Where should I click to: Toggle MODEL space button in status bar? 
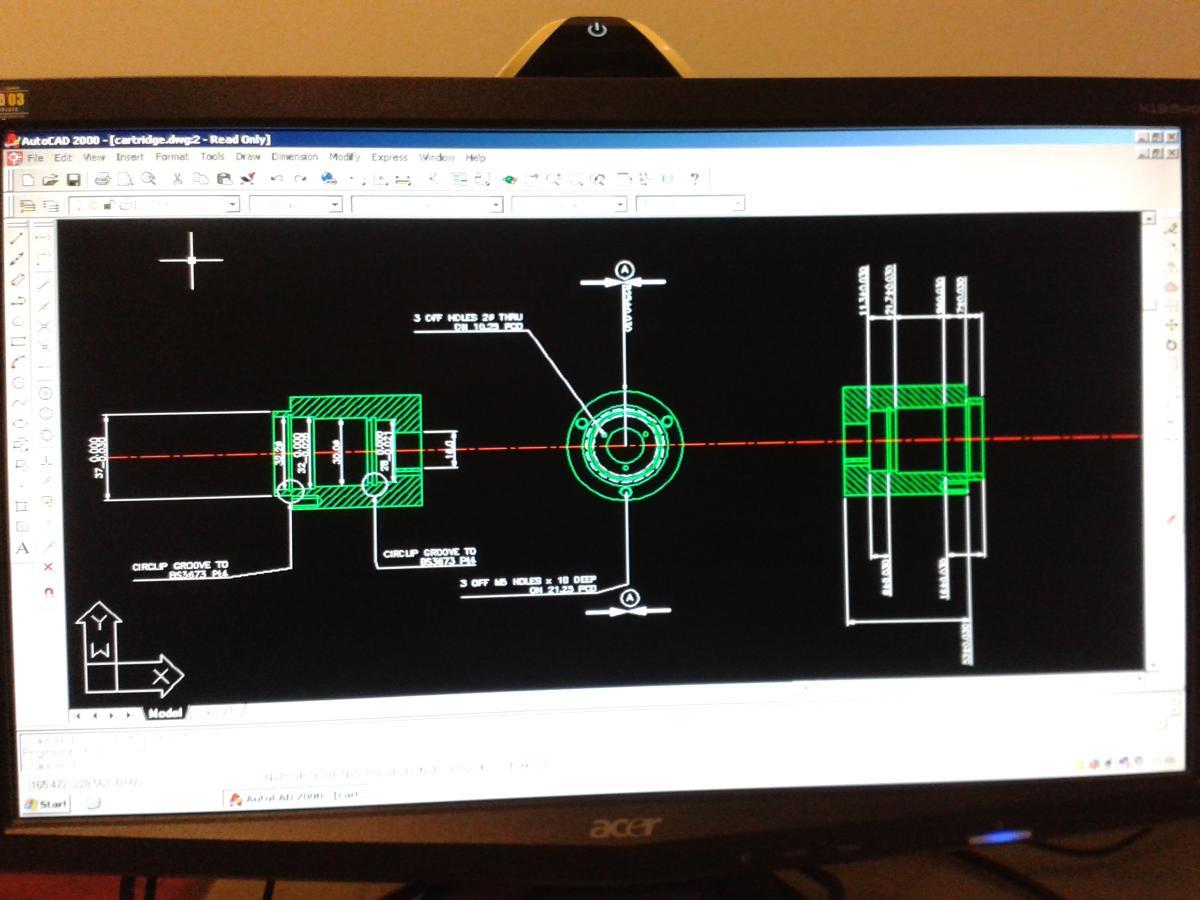[x=528, y=768]
